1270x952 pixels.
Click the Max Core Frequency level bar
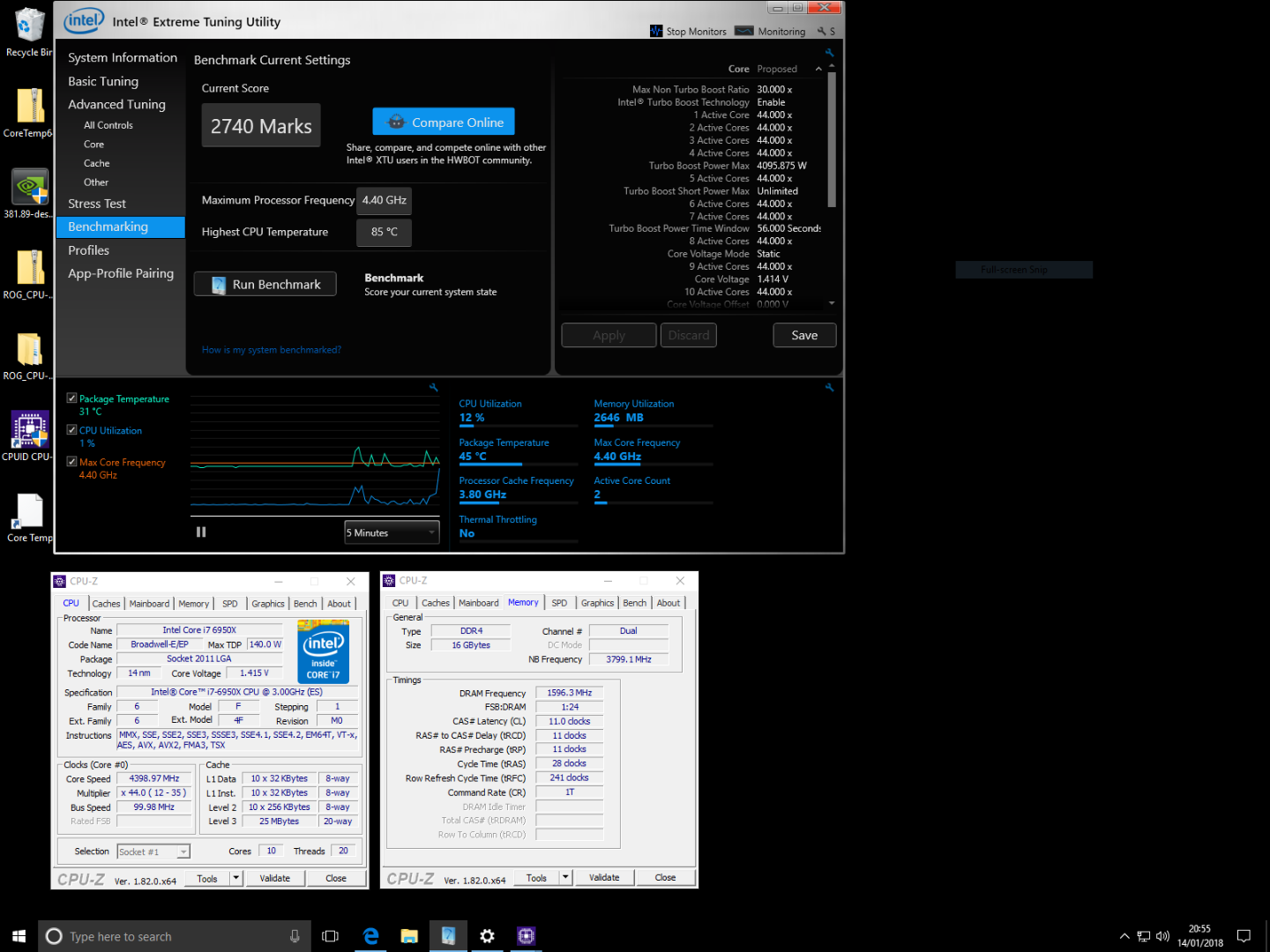click(653, 465)
